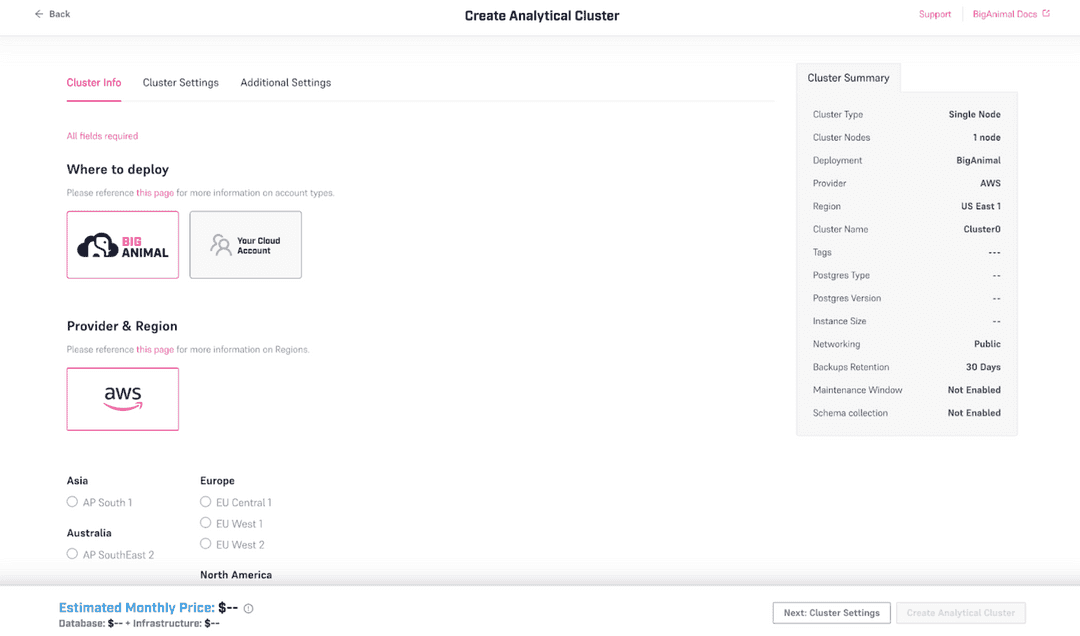This screenshot has height=636, width=1080.
Task: Click the price info icon
Action: click(x=249, y=608)
